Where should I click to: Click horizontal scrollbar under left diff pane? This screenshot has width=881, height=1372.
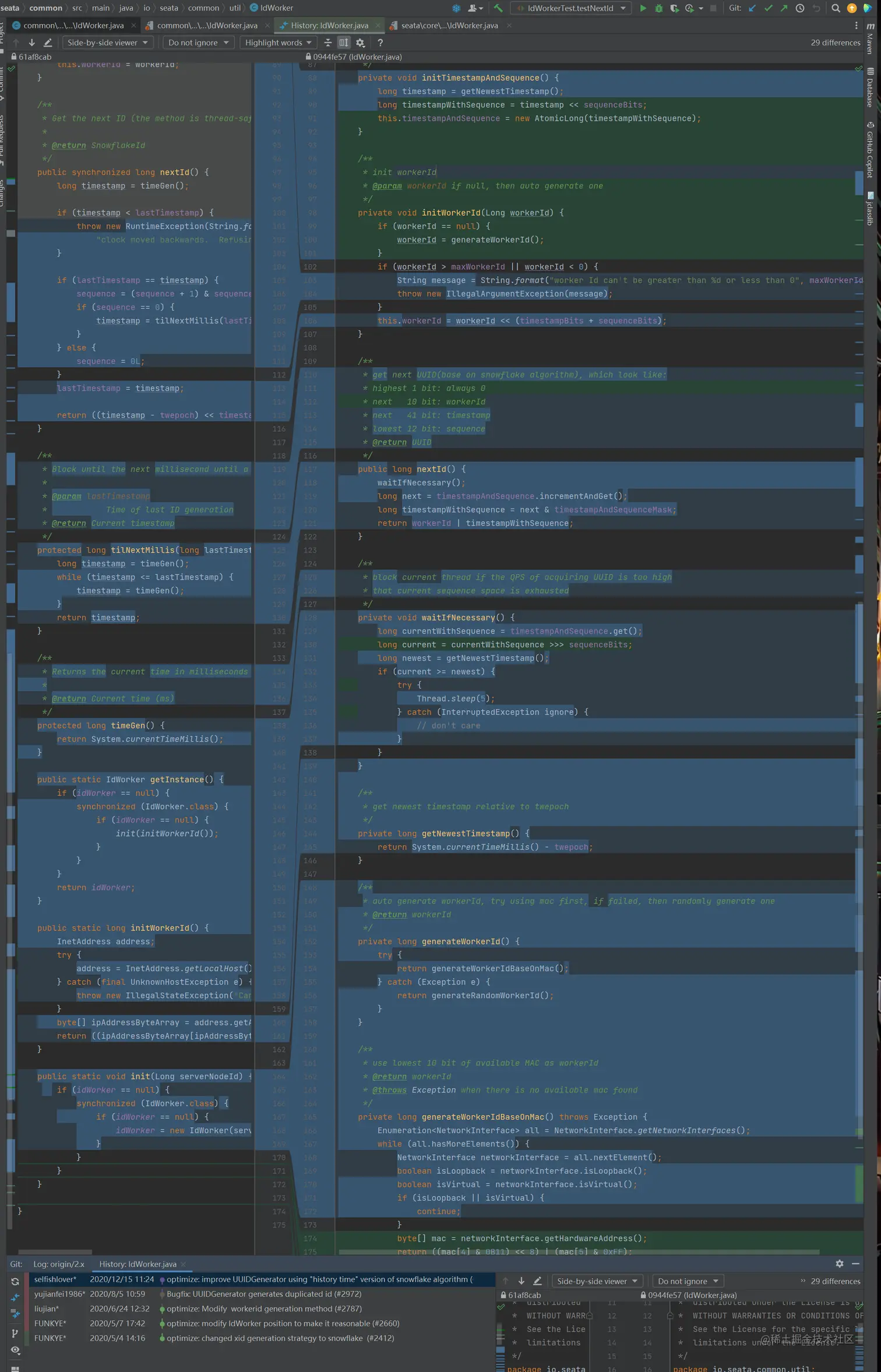(x=55, y=1252)
